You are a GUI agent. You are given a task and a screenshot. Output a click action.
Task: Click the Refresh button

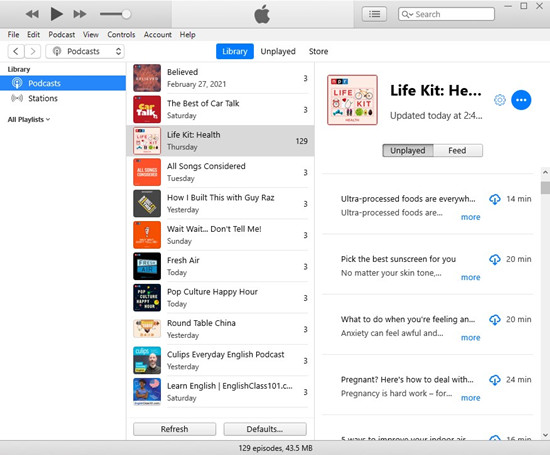click(x=174, y=429)
